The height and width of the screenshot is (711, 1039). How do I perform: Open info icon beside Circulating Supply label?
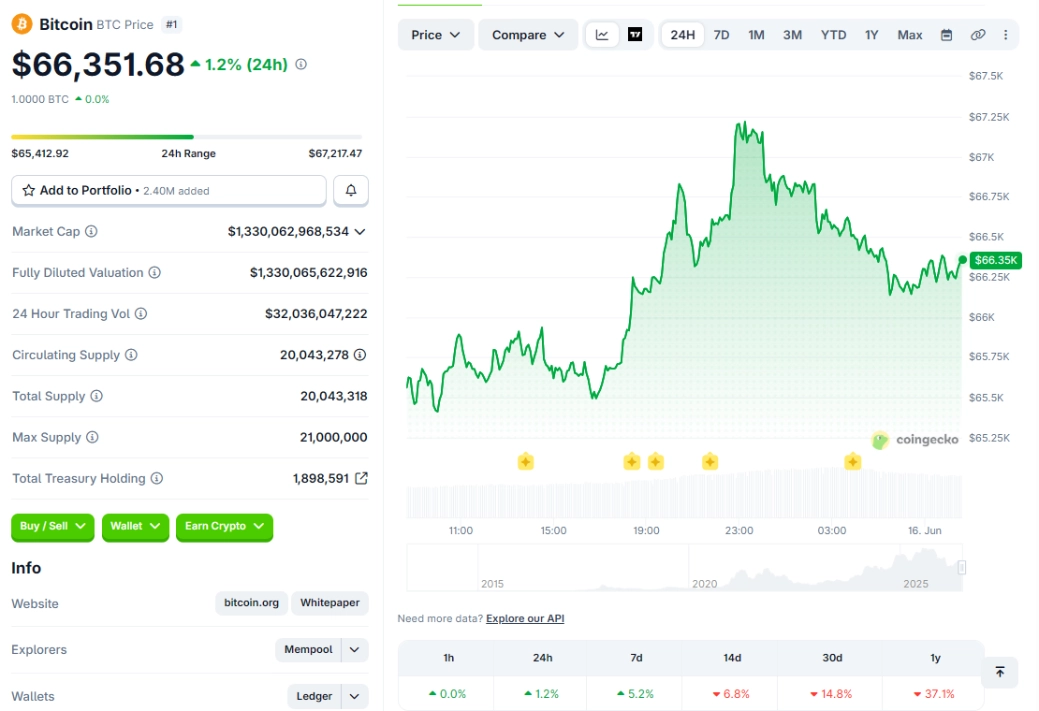(x=131, y=355)
